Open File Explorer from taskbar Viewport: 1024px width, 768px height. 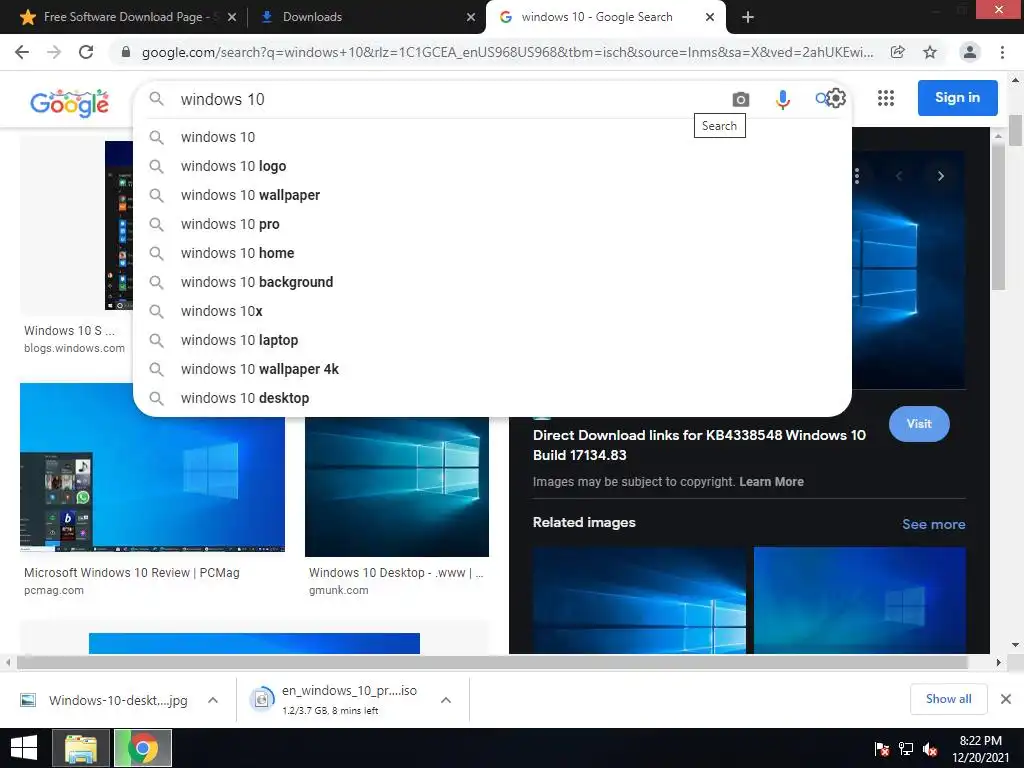point(81,748)
